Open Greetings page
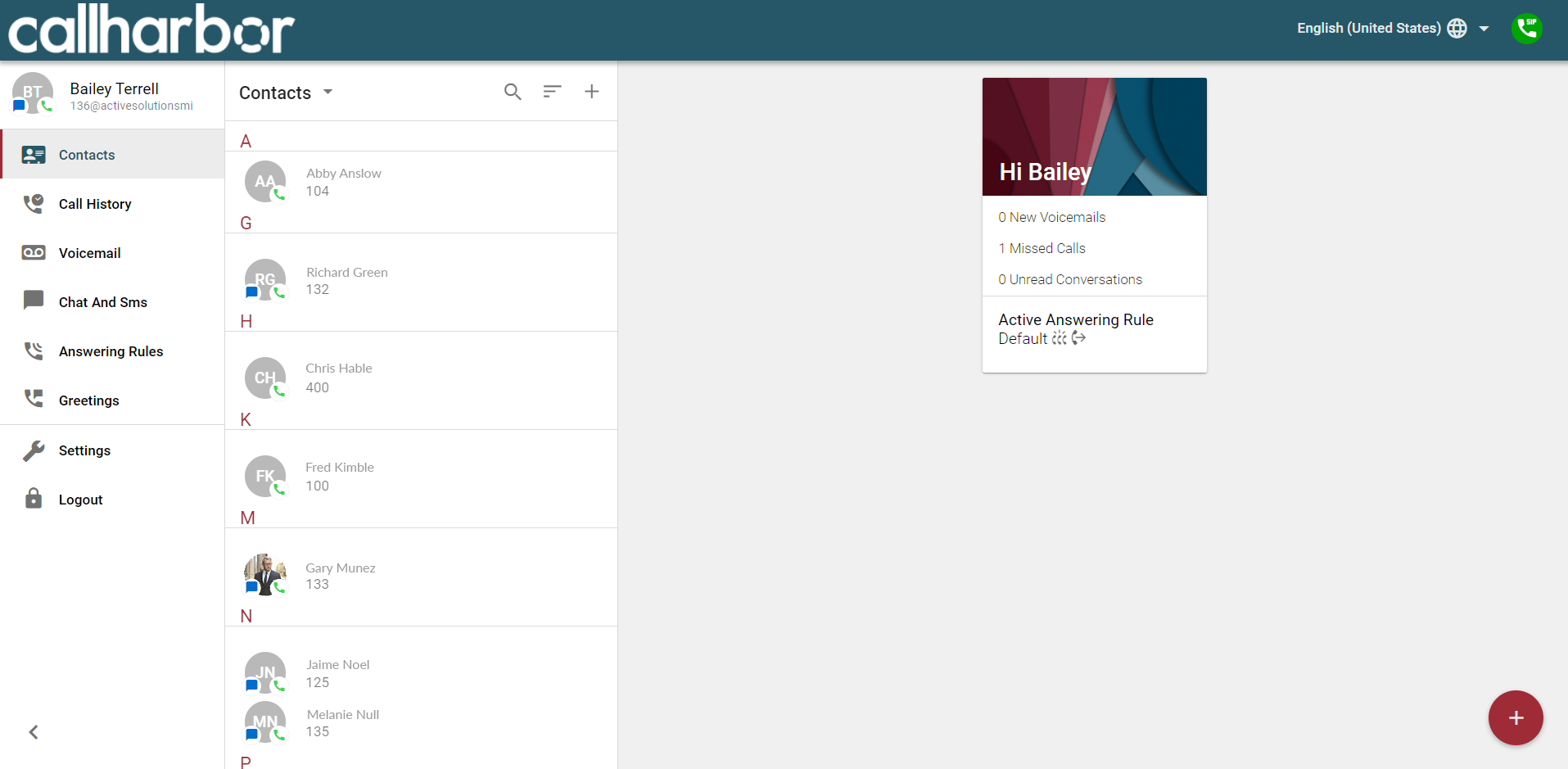 (113, 400)
